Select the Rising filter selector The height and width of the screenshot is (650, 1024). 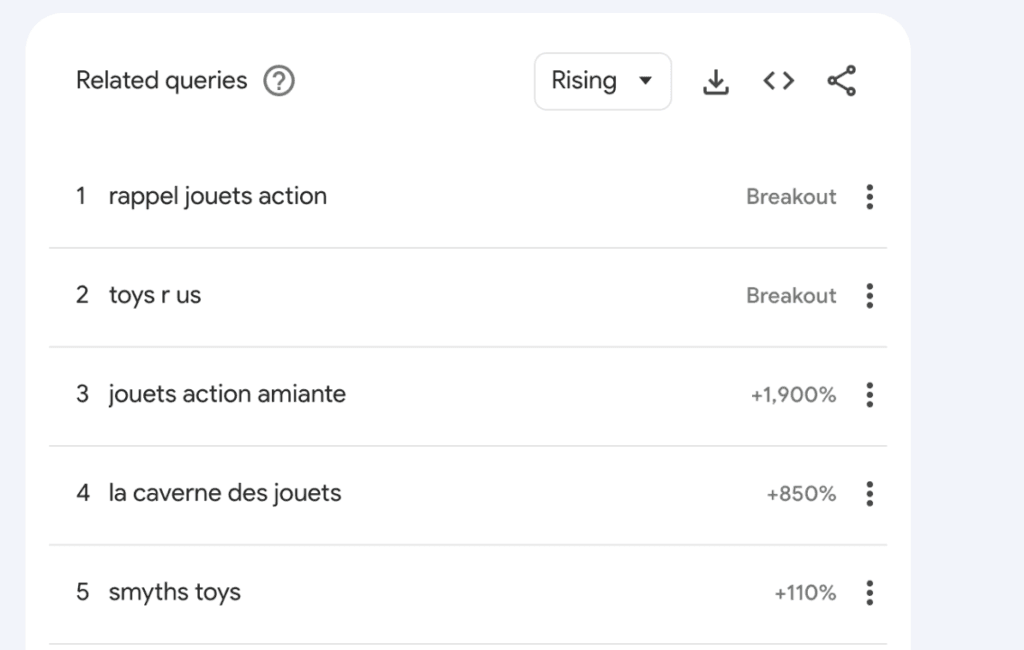click(x=602, y=81)
